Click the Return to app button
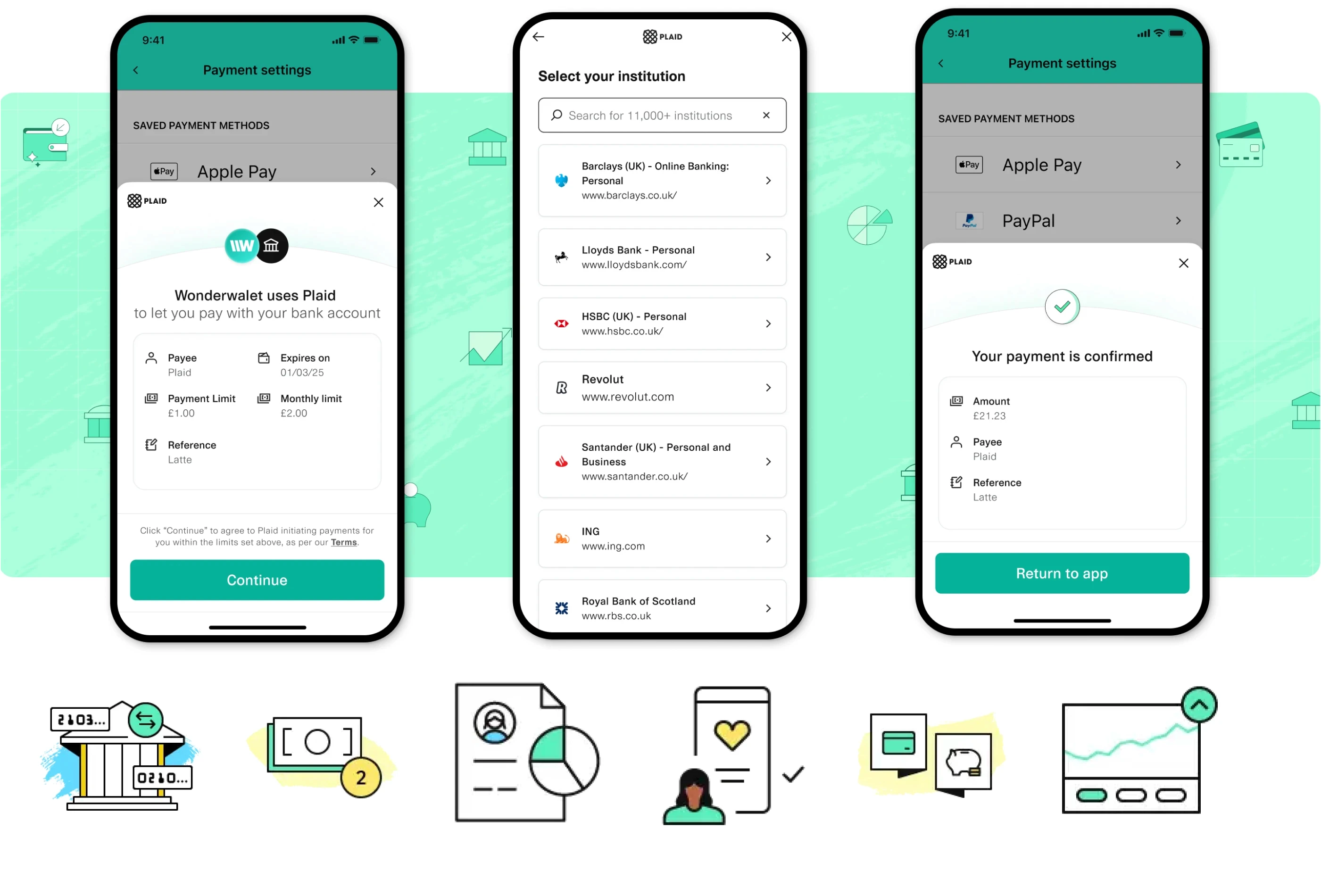Viewport: 1321px width, 896px height. point(1062,573)
